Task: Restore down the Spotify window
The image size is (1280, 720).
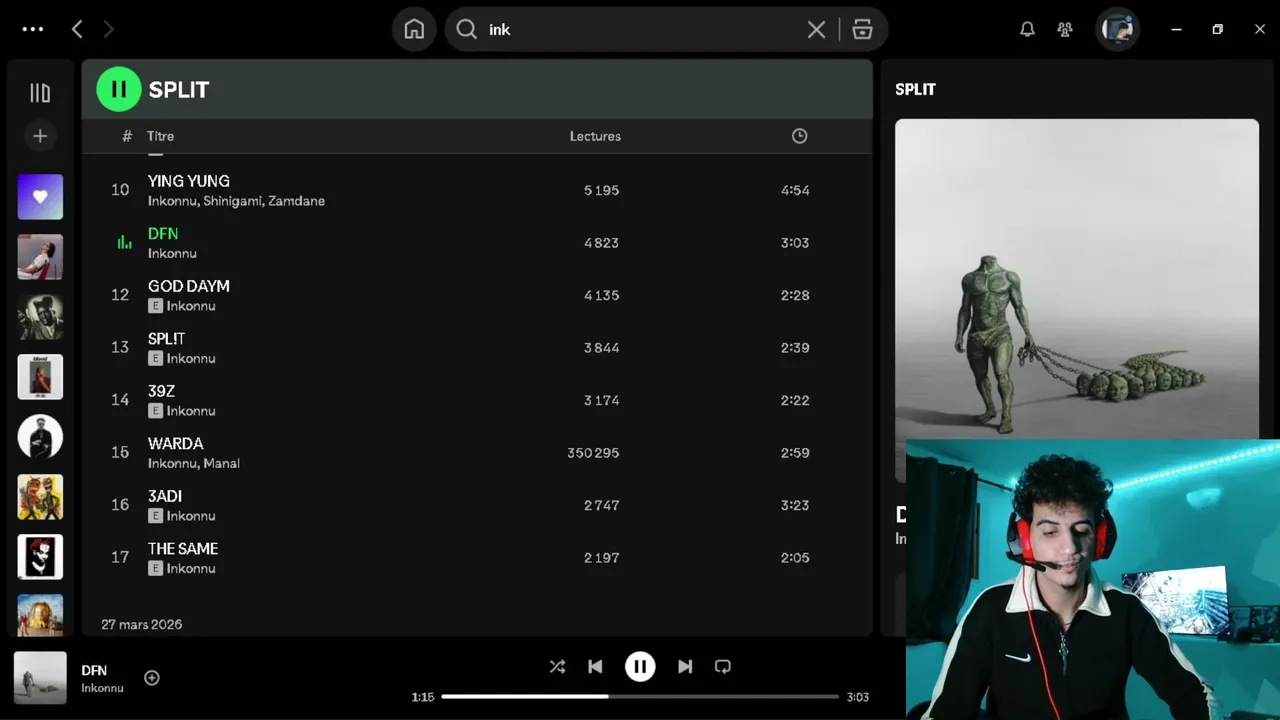Action: pos(1217,29)
